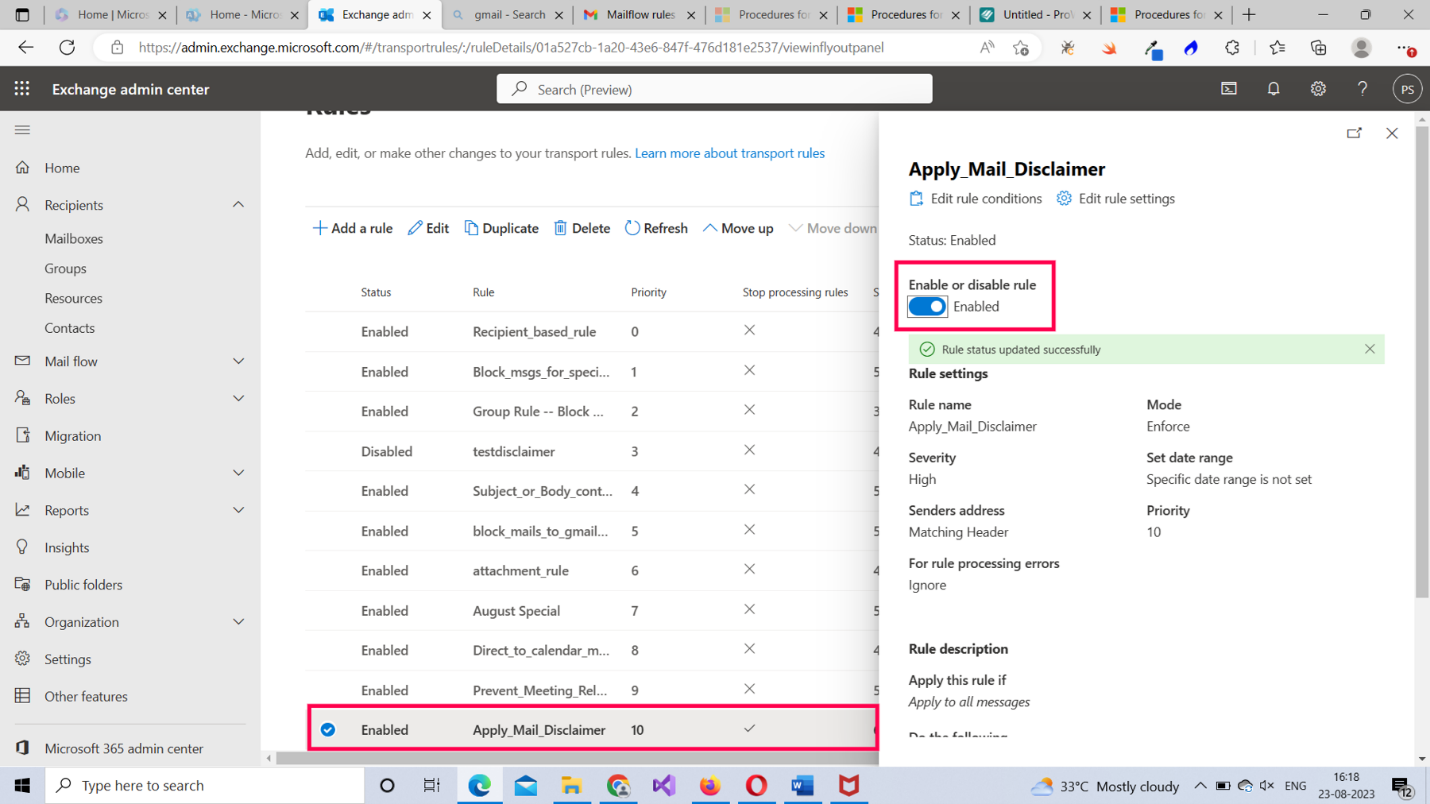Image resolution: width=1430 pixels, height=804 pixels.
Task: Switch to the Mailflow rules browser tab
Action: pyautogui.click(x=639, y=15)
